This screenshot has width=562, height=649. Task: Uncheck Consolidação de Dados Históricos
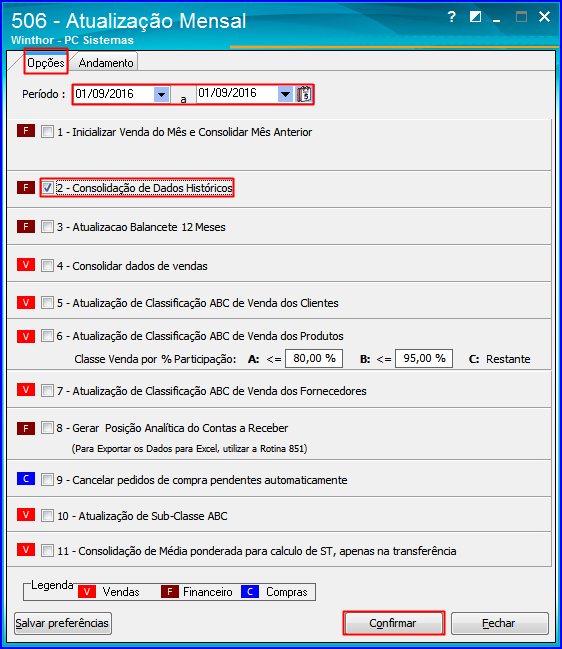[x=47, y=187]
